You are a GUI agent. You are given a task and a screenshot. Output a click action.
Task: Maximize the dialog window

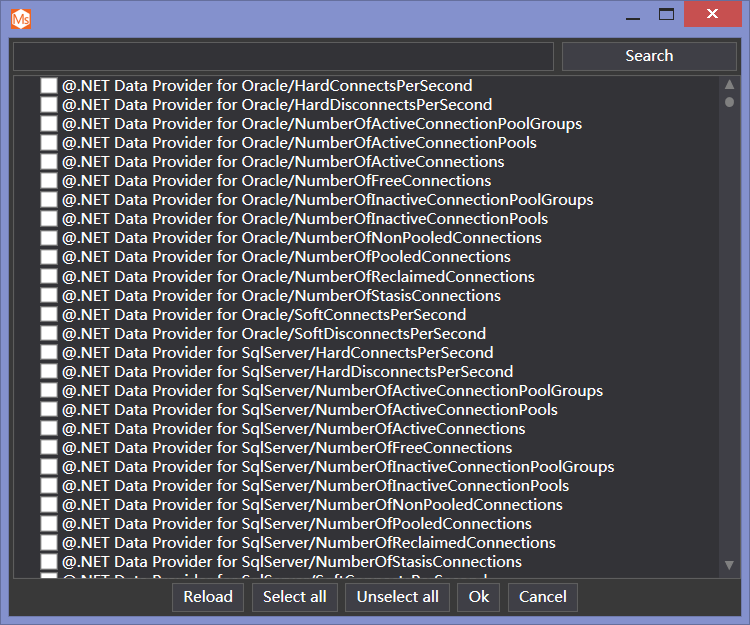[x=667, y=15]
